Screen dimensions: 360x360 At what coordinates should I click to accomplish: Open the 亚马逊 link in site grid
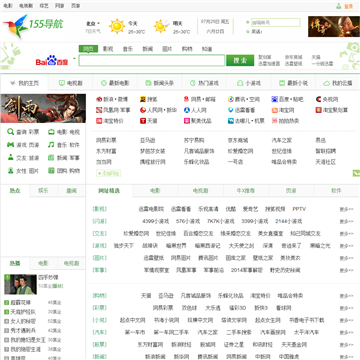(x=148, y=140)
